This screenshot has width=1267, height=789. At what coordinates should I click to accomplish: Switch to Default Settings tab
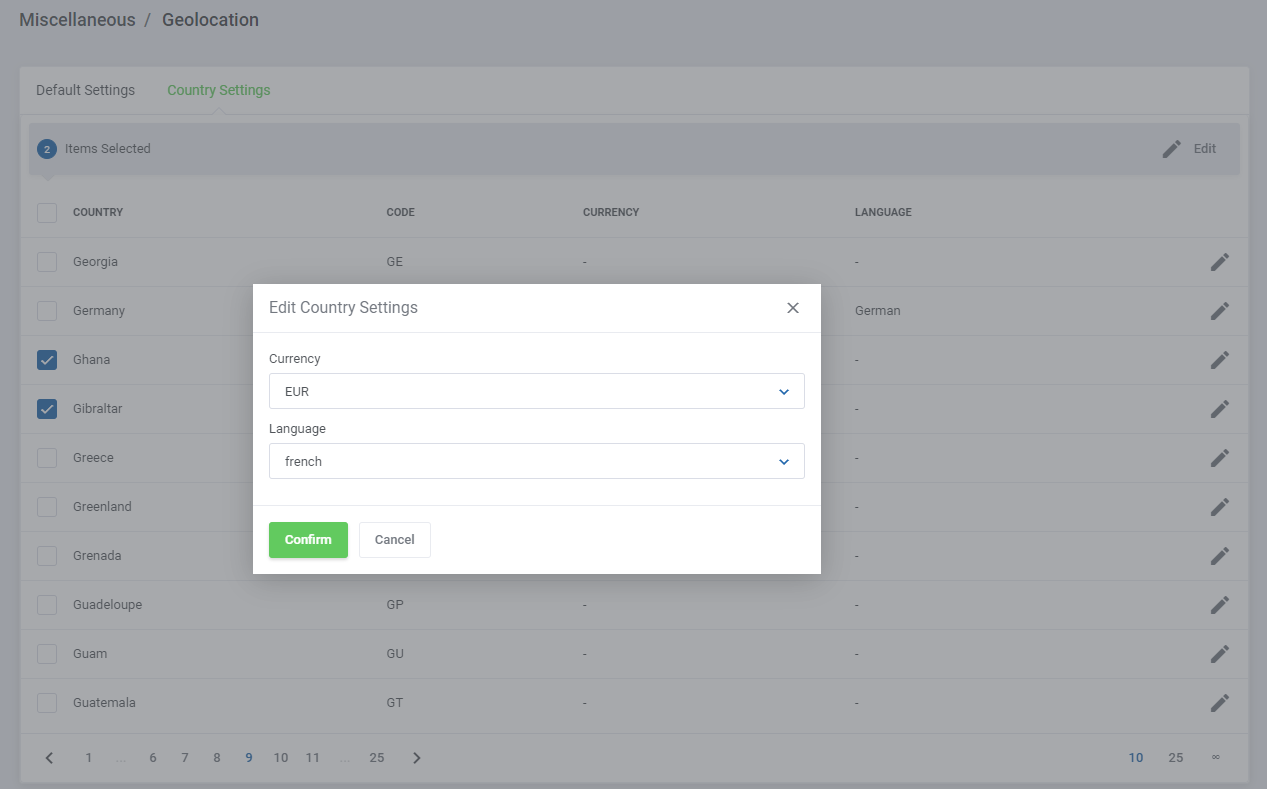85,90
